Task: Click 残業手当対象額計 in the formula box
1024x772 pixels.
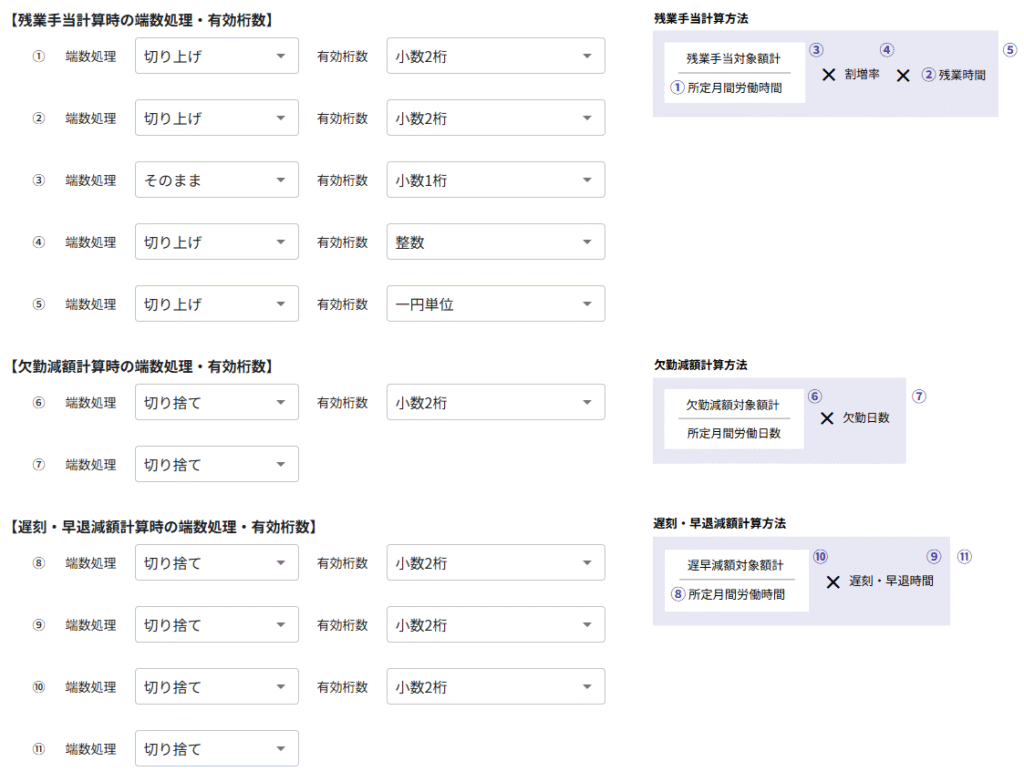Action: (733, 59)
